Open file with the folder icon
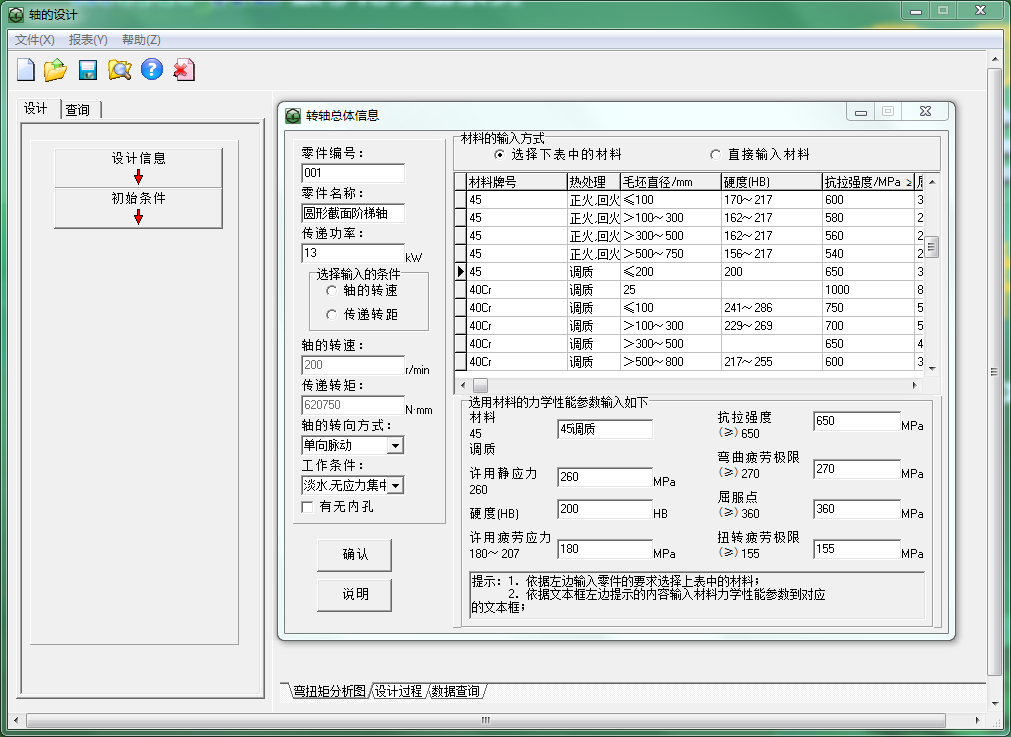 point(55,70)
